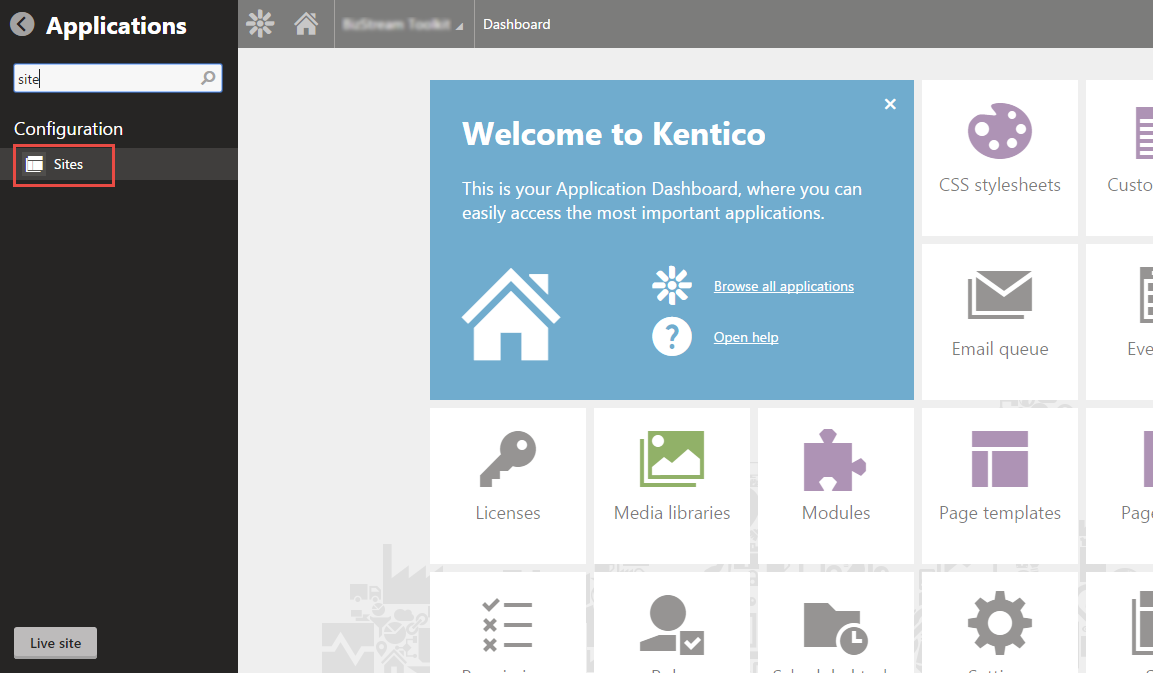This screenshot has width=1153, height=673.
Task: Click the Live site button
Action: click(55, 643)
